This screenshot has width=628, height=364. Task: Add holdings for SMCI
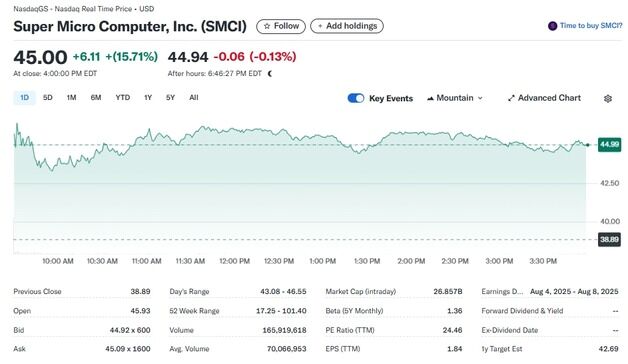coord(347,26)
